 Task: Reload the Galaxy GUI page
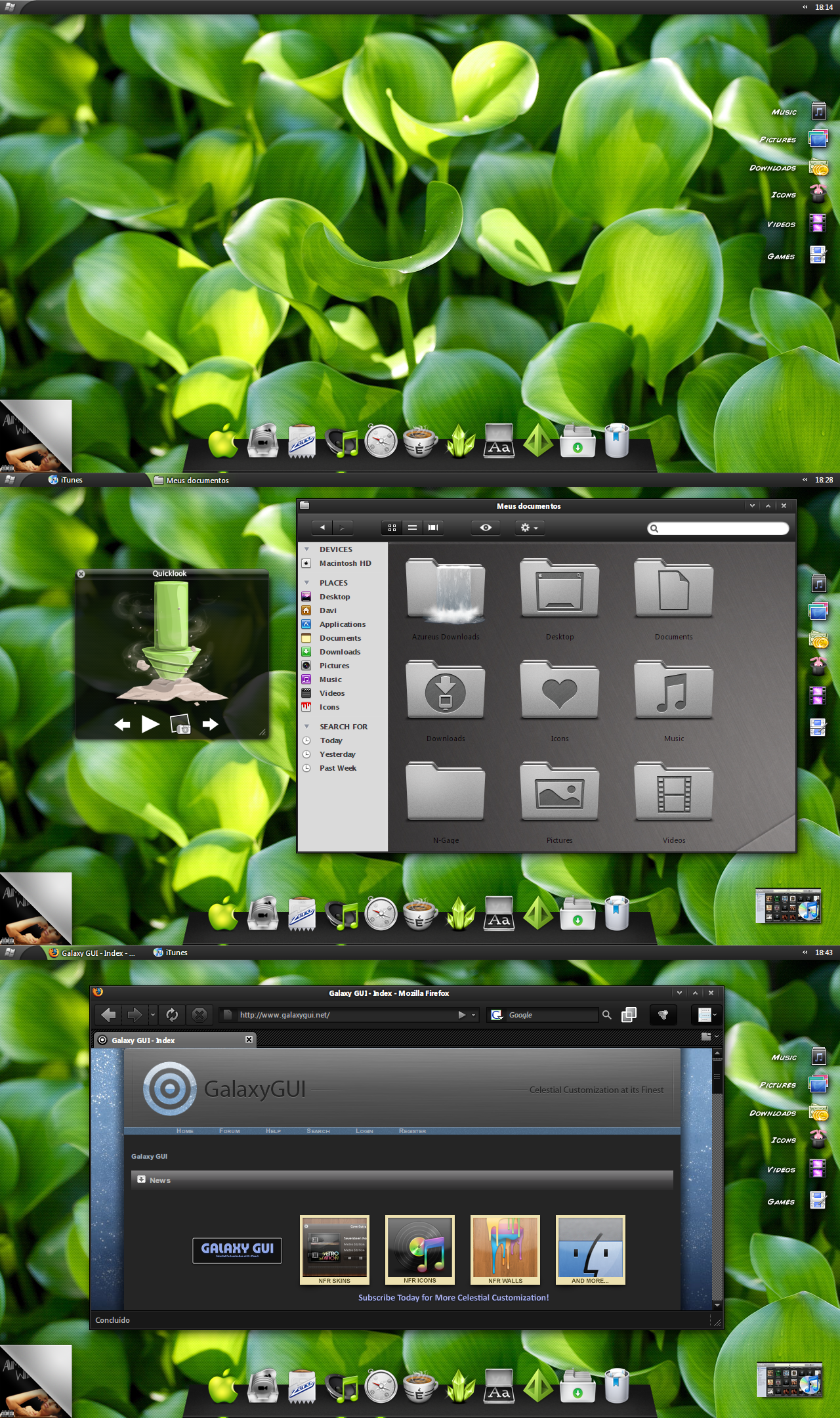point(172,1015)
